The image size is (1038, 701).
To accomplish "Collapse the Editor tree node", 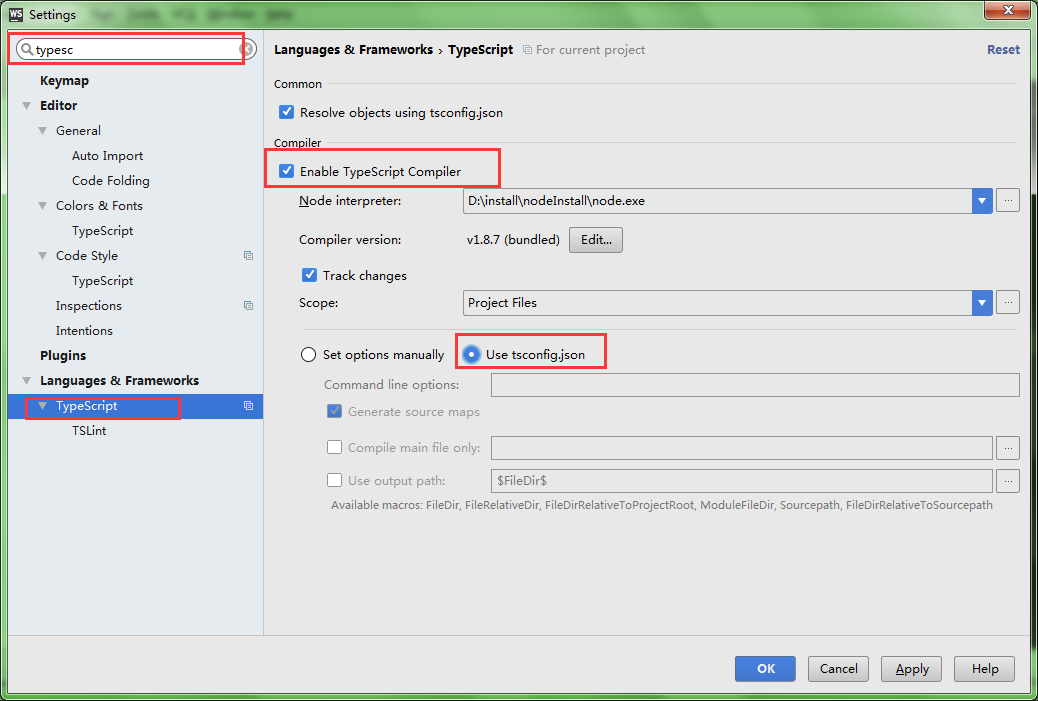I will tap(26, 105).
